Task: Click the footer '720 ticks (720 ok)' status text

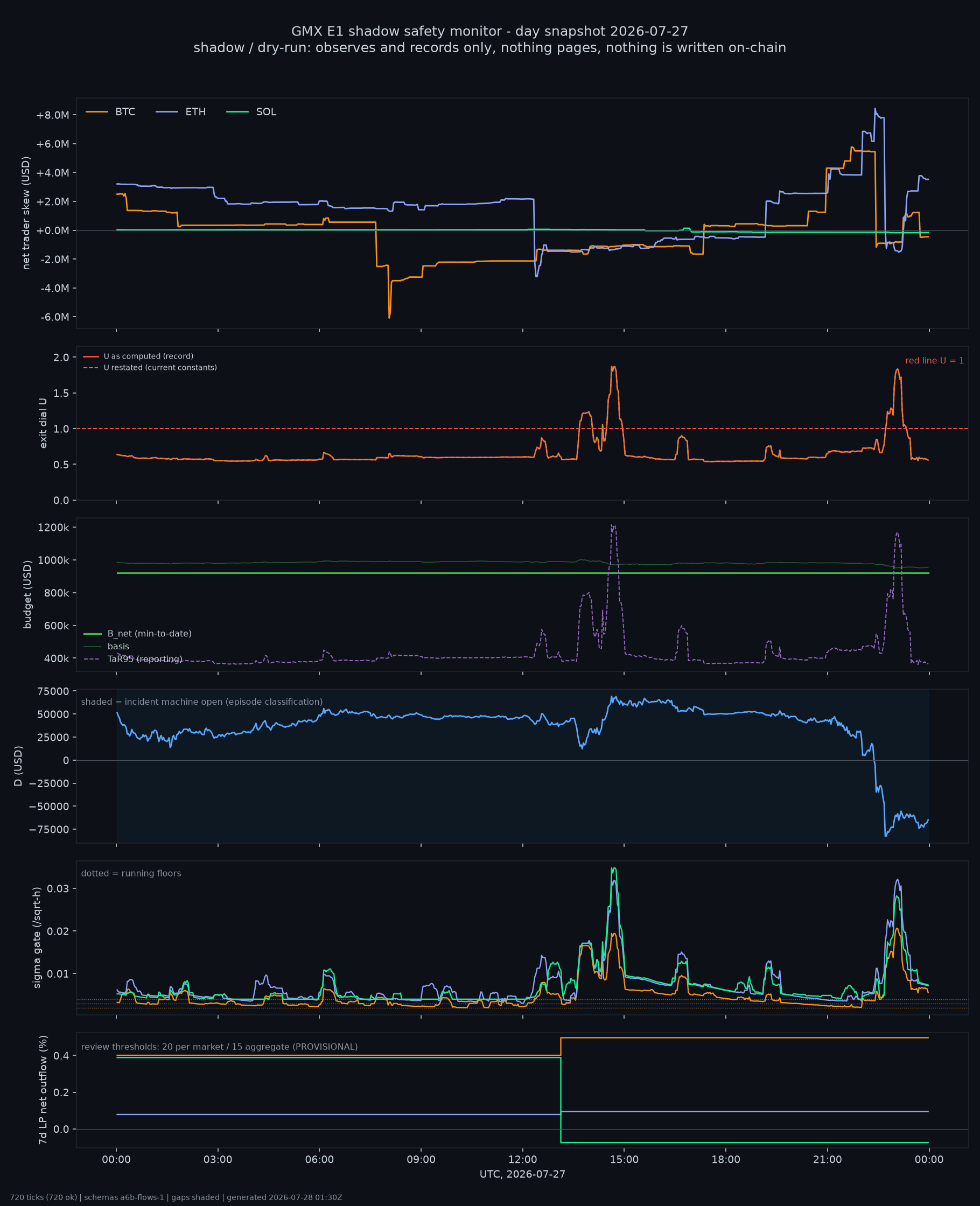Action: click(x=44, y=1197)
